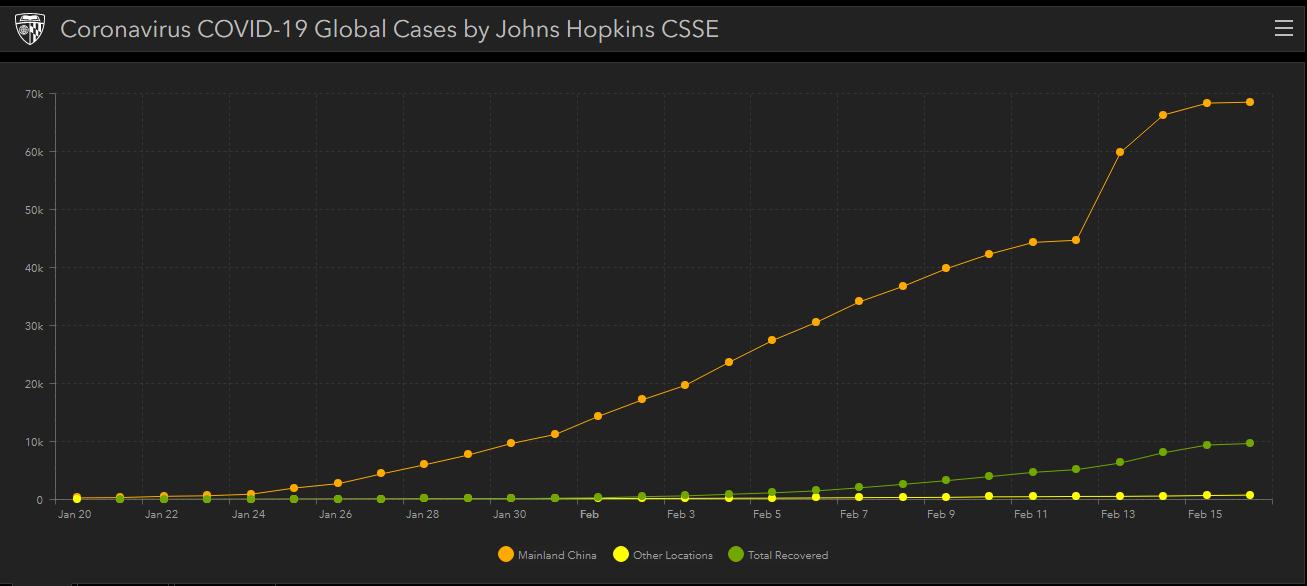Click the 50k label on the y-axis
The image size is (1307, 586).
[34, 210]
